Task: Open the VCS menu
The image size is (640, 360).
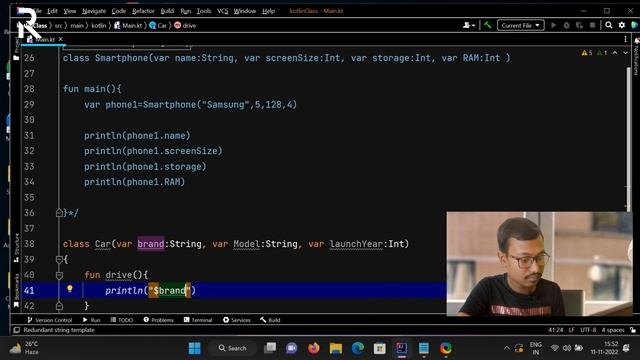Action: pyautogui.click(x=222, y=11)
